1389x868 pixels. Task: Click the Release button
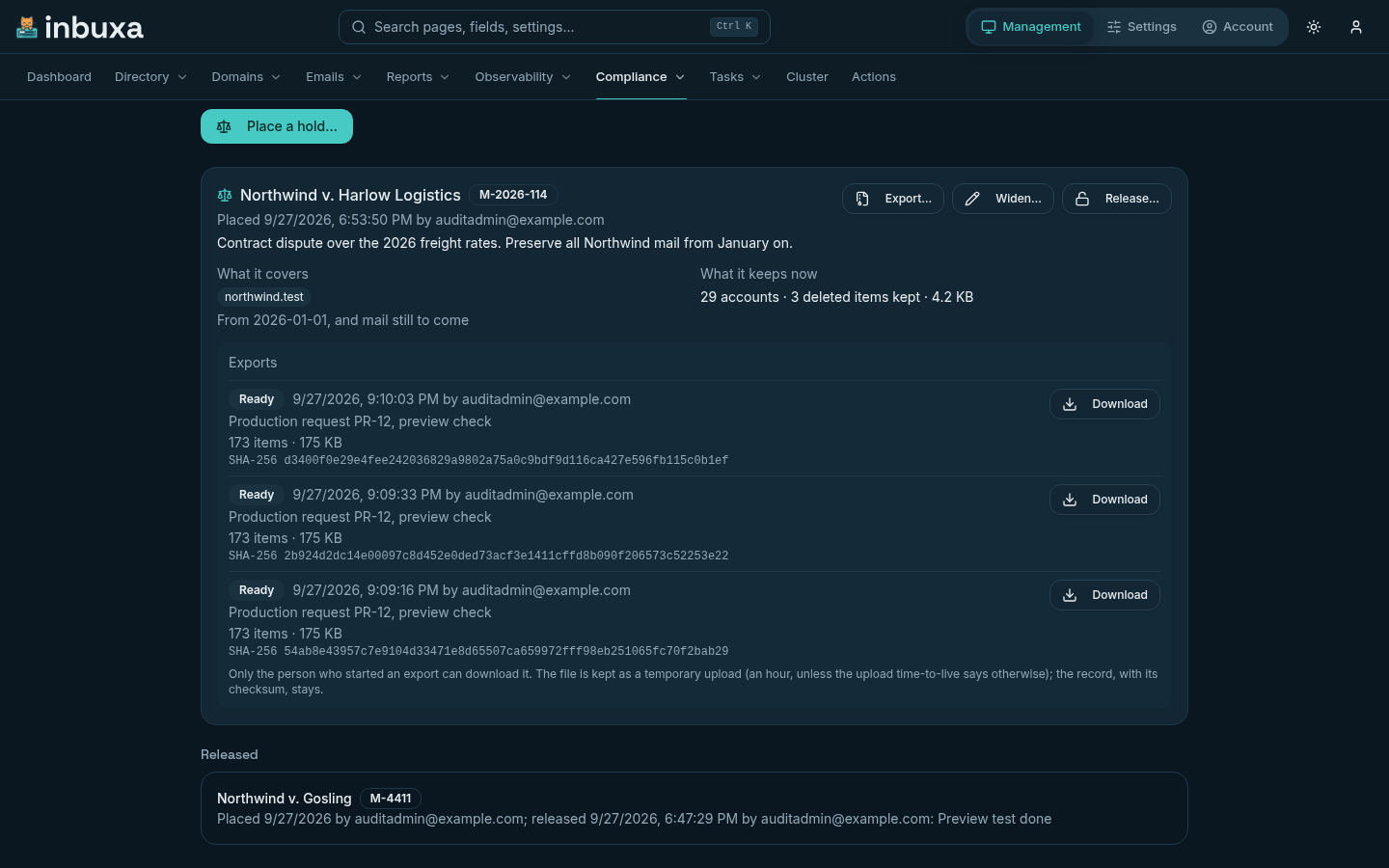point(1117,199)
